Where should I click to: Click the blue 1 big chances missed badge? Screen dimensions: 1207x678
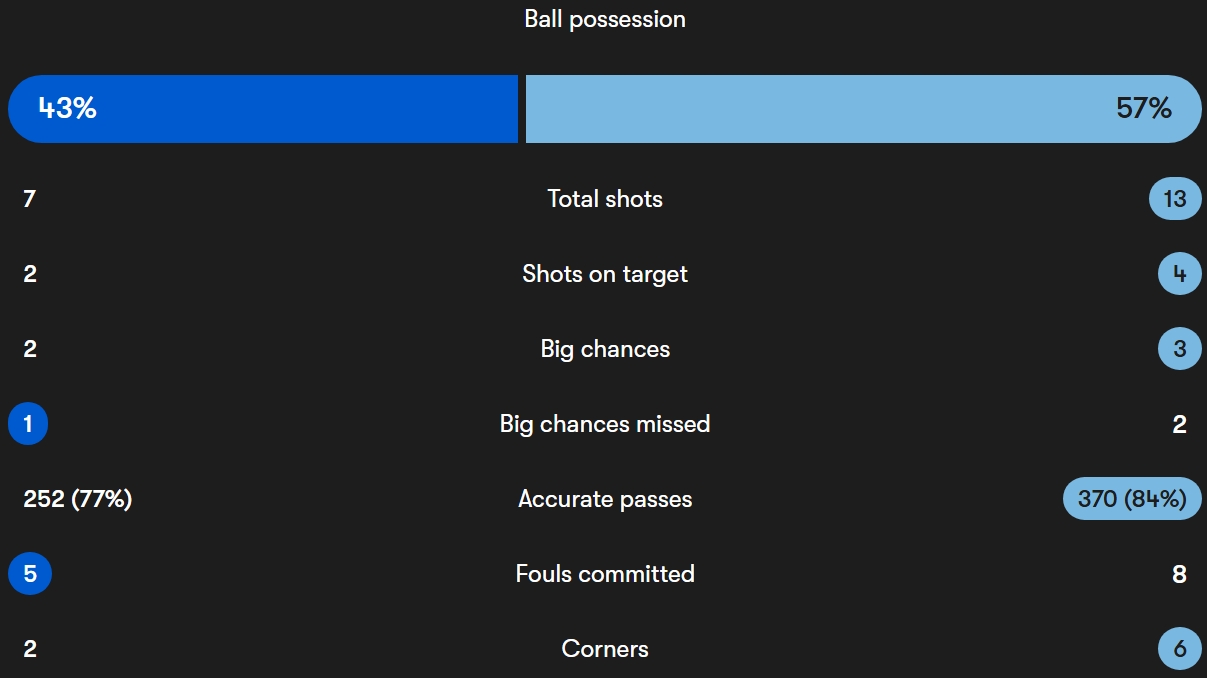[28, 424]
